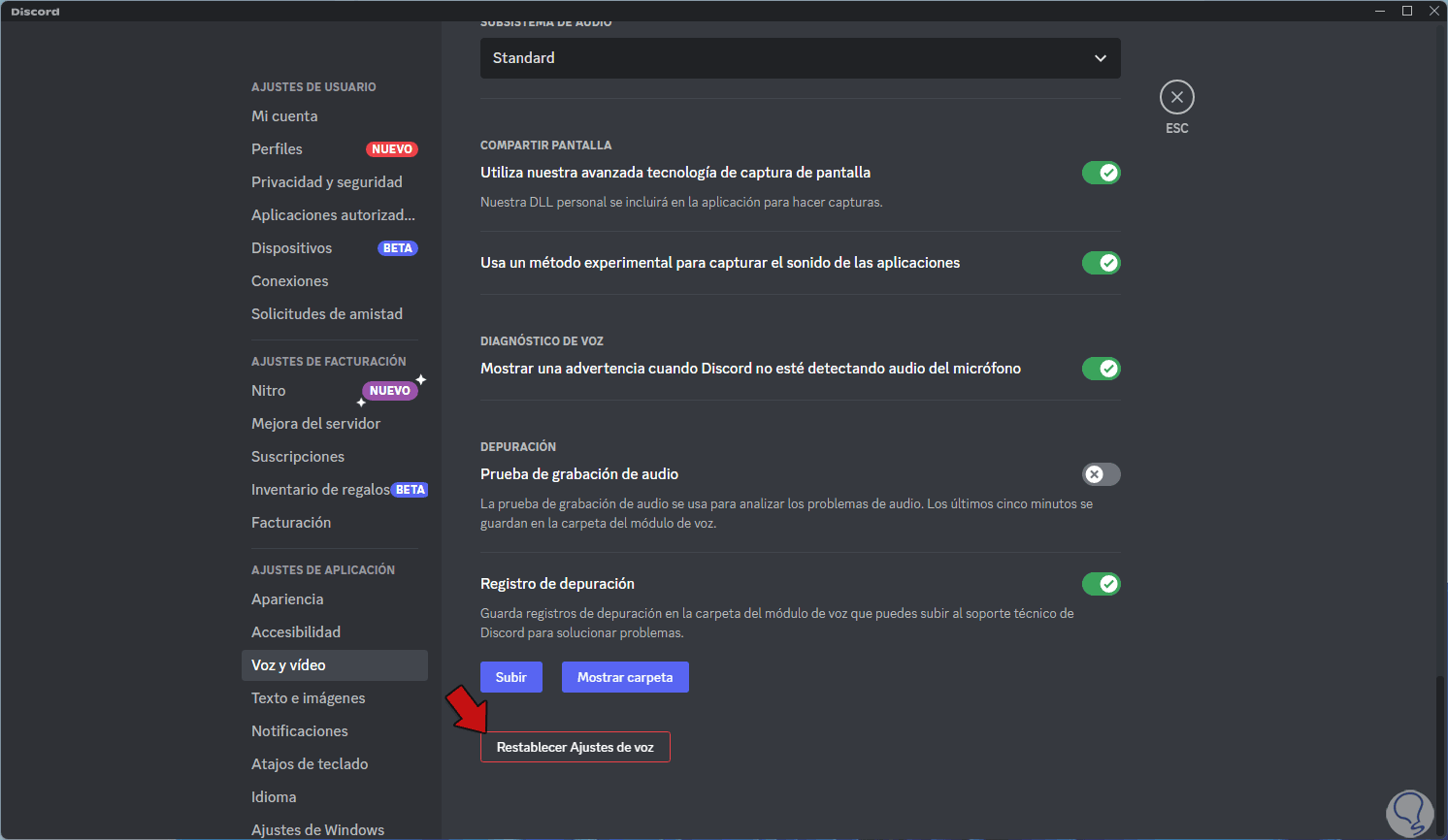Open Mi cuenta settings

coord(334,116)
